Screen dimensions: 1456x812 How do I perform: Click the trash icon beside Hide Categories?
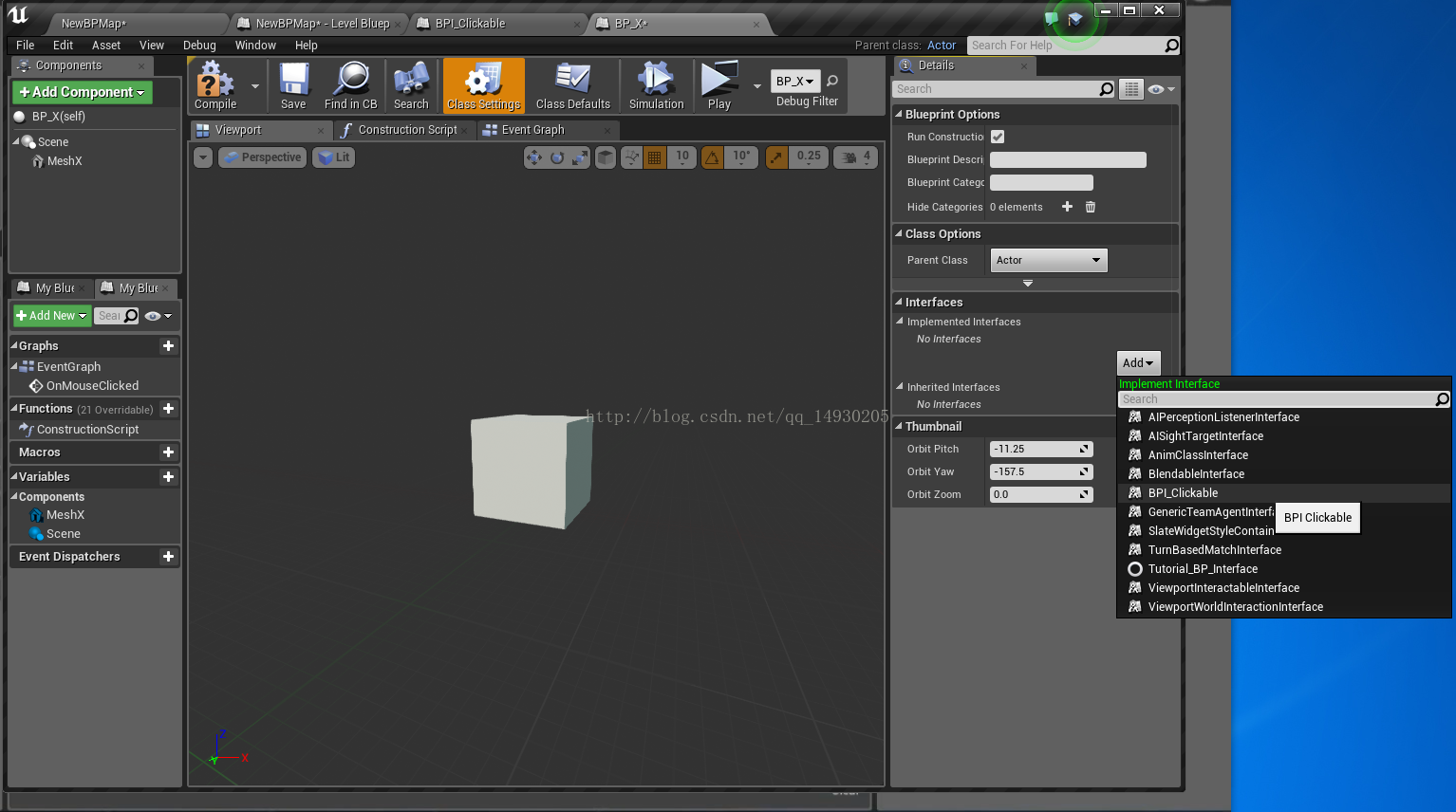pyautogui.click(x=1091, y=207)
